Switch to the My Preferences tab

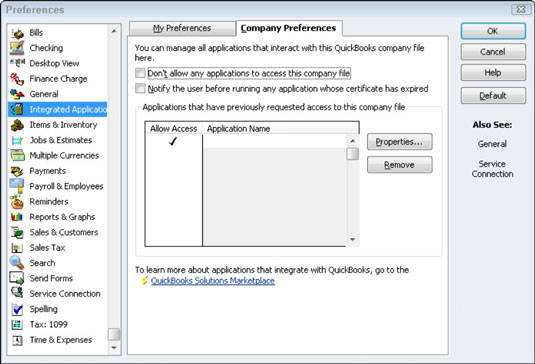pos(182,28)
